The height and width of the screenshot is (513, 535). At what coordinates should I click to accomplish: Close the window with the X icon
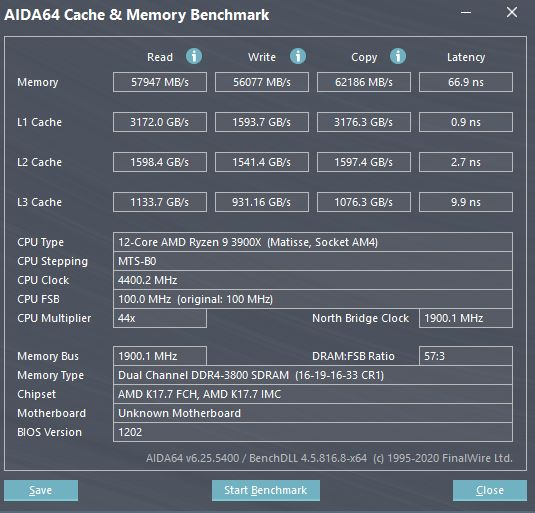pyautogui.click(x=511, y=13)
